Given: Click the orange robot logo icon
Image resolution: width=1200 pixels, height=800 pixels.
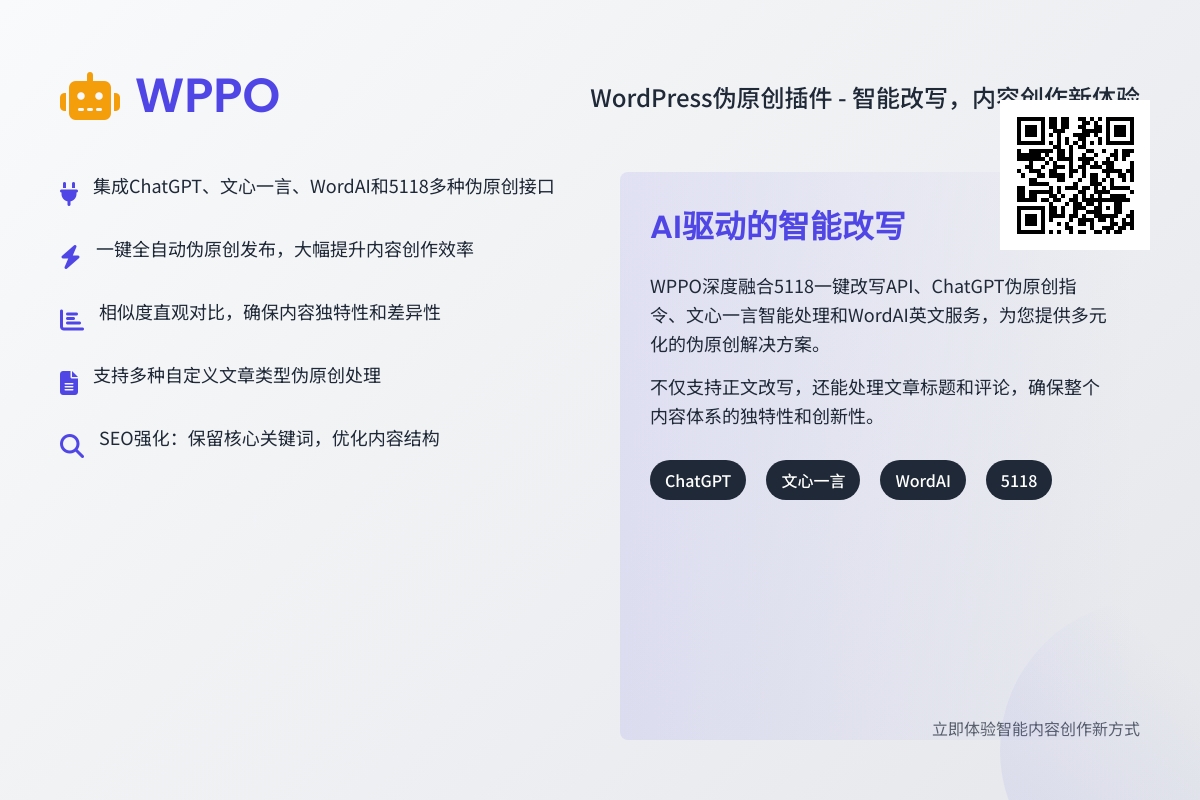Looking at the screenshot, I should point(90,96).
